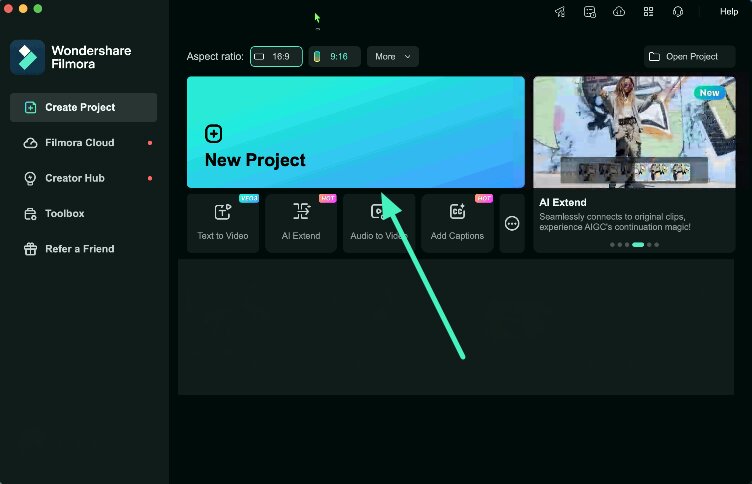Click the Aspect ratio label
The image size is (752, 484).
(215, 57)
